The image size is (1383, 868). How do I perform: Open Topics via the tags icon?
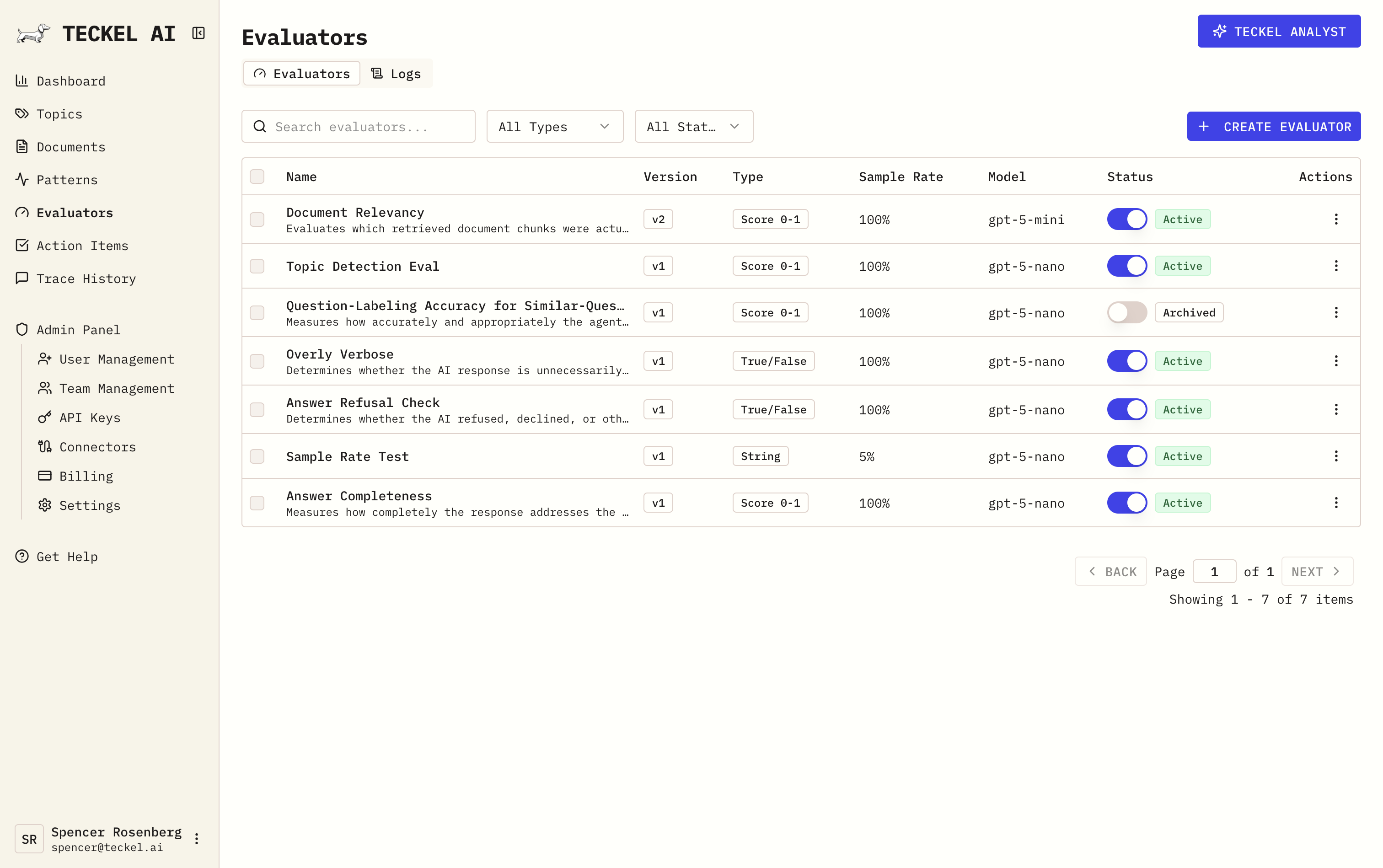pos(22,114)
